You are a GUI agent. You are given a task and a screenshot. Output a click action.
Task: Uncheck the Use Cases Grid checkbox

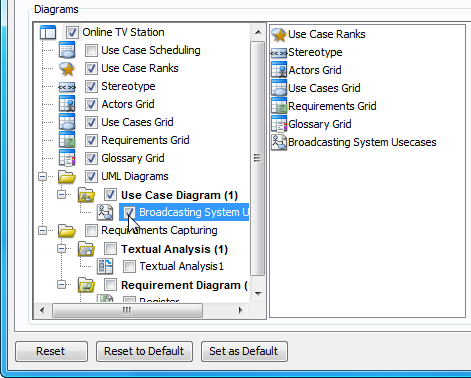91,122
